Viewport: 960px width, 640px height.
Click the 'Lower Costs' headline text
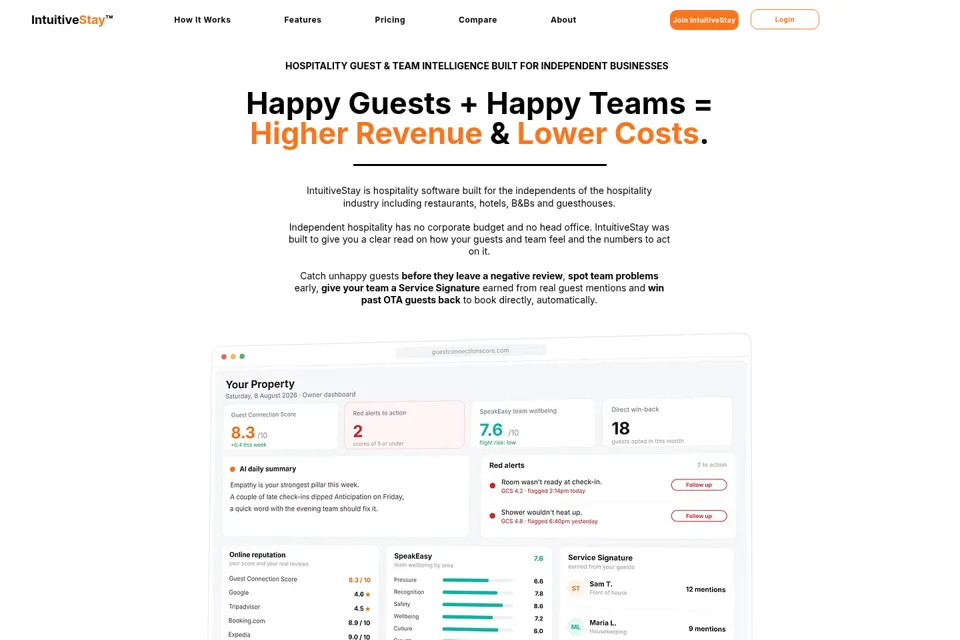(x=608, y=134)
